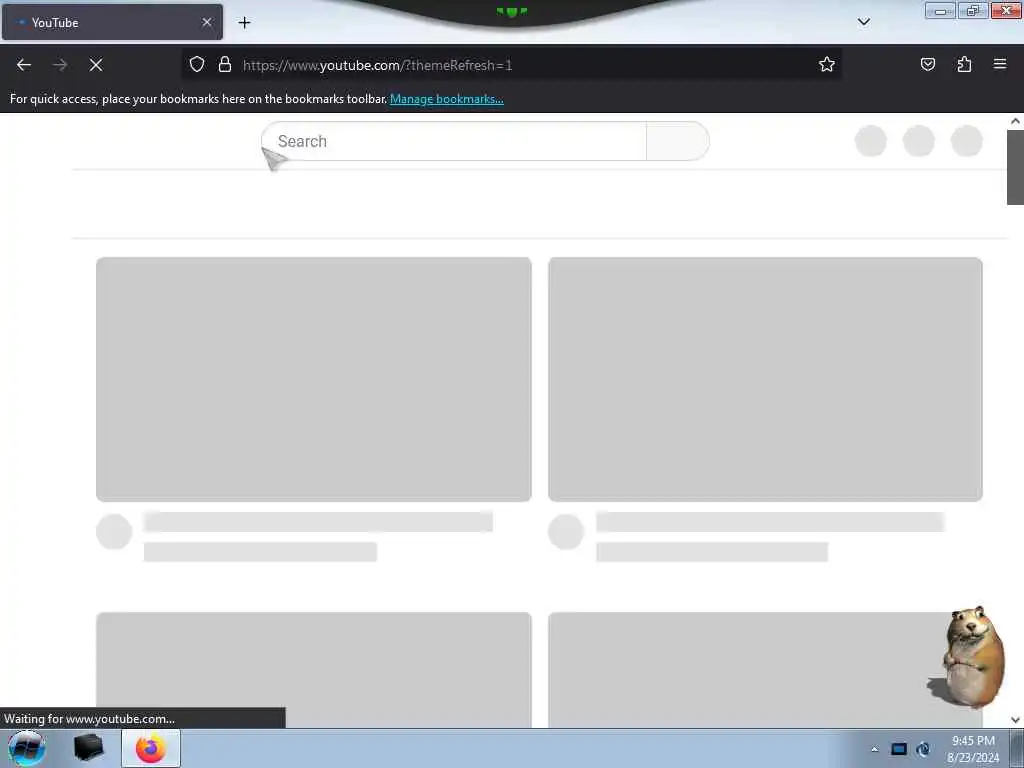Open the monitor icon in system tray
The height and width of the screenshot is (768, 1024).
click(x=899, y=749)
